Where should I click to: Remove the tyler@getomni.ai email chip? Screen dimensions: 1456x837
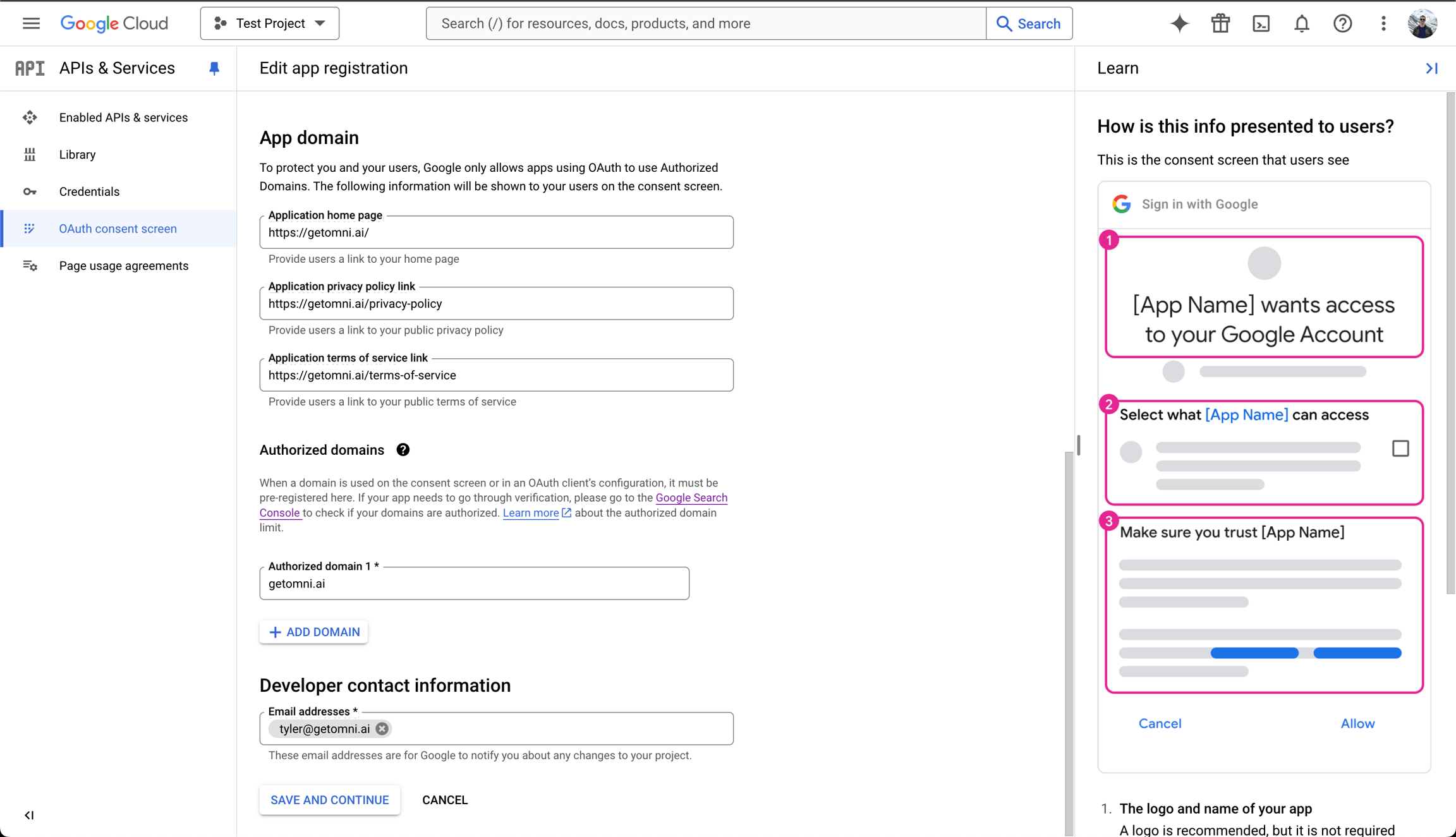(382, 728)
